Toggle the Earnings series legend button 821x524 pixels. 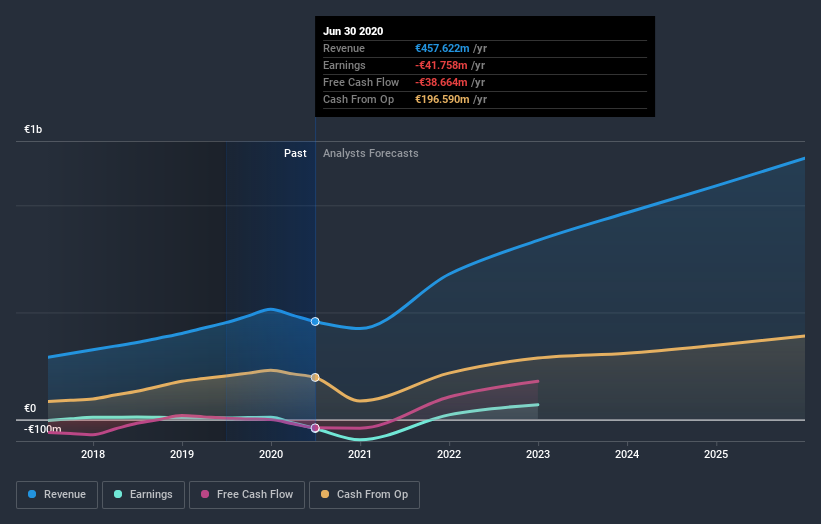(x=143, y=495)
